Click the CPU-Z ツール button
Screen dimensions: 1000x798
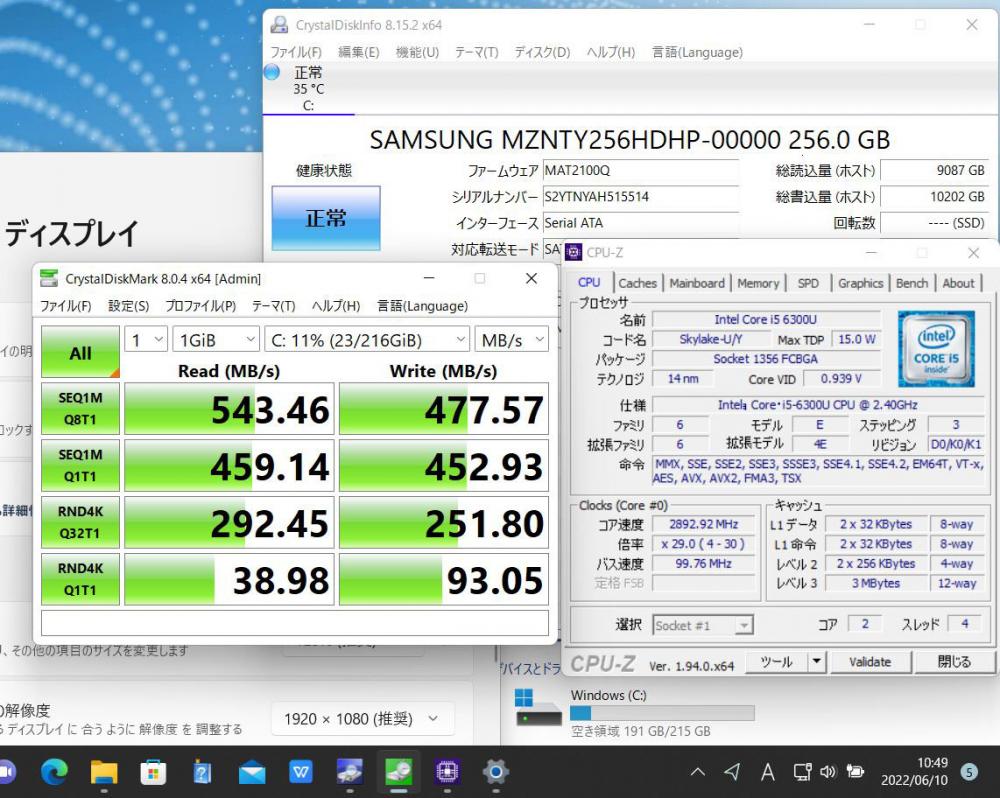point(776,661)
